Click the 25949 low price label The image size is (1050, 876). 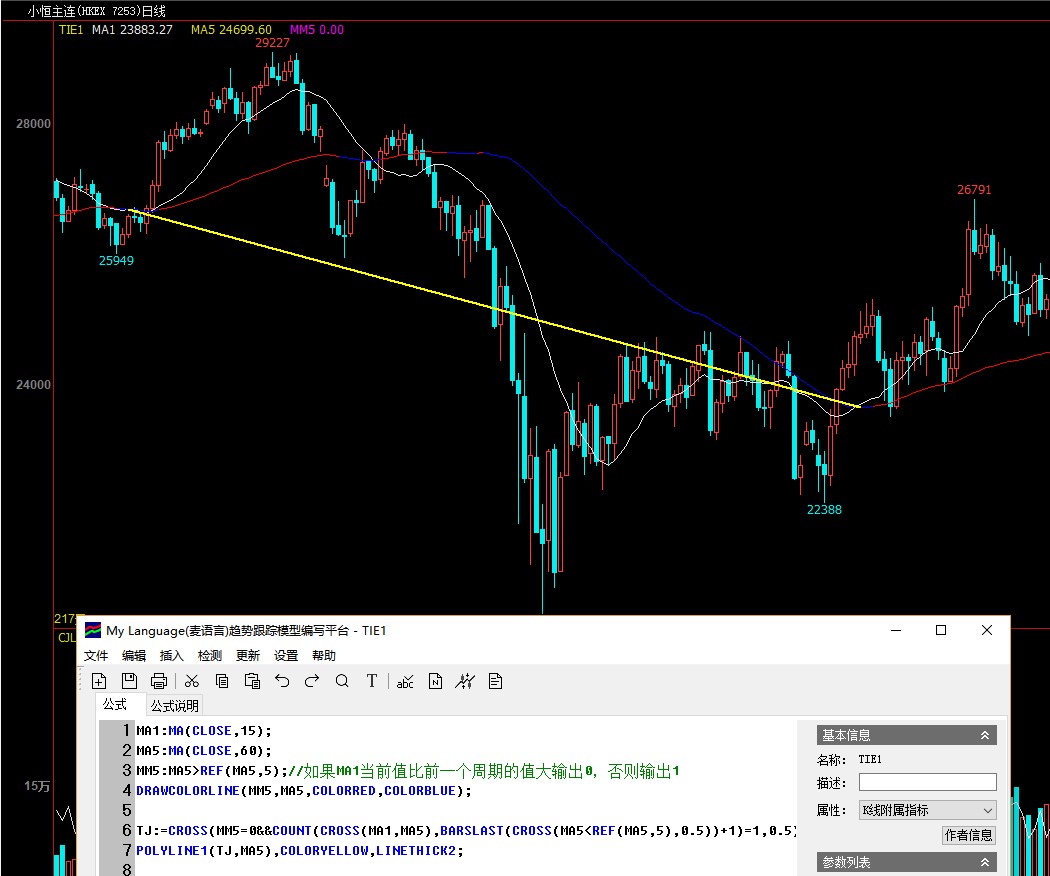(x=117, y=261)
